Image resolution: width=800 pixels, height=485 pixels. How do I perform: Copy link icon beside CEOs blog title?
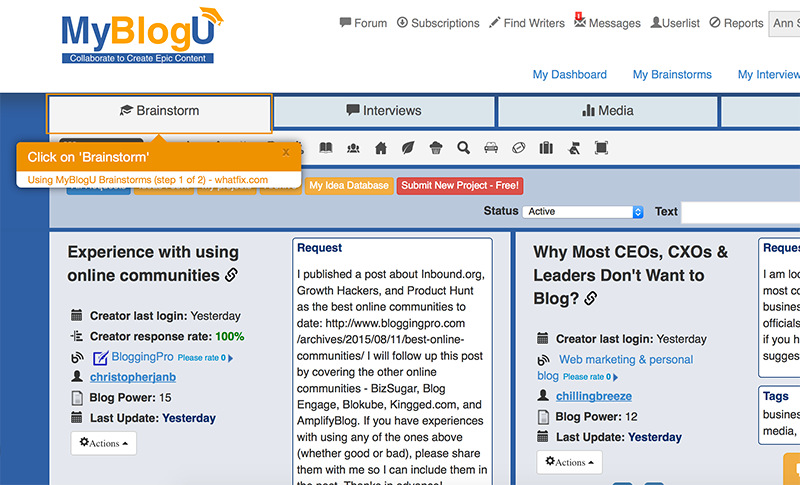pos(590,298)
